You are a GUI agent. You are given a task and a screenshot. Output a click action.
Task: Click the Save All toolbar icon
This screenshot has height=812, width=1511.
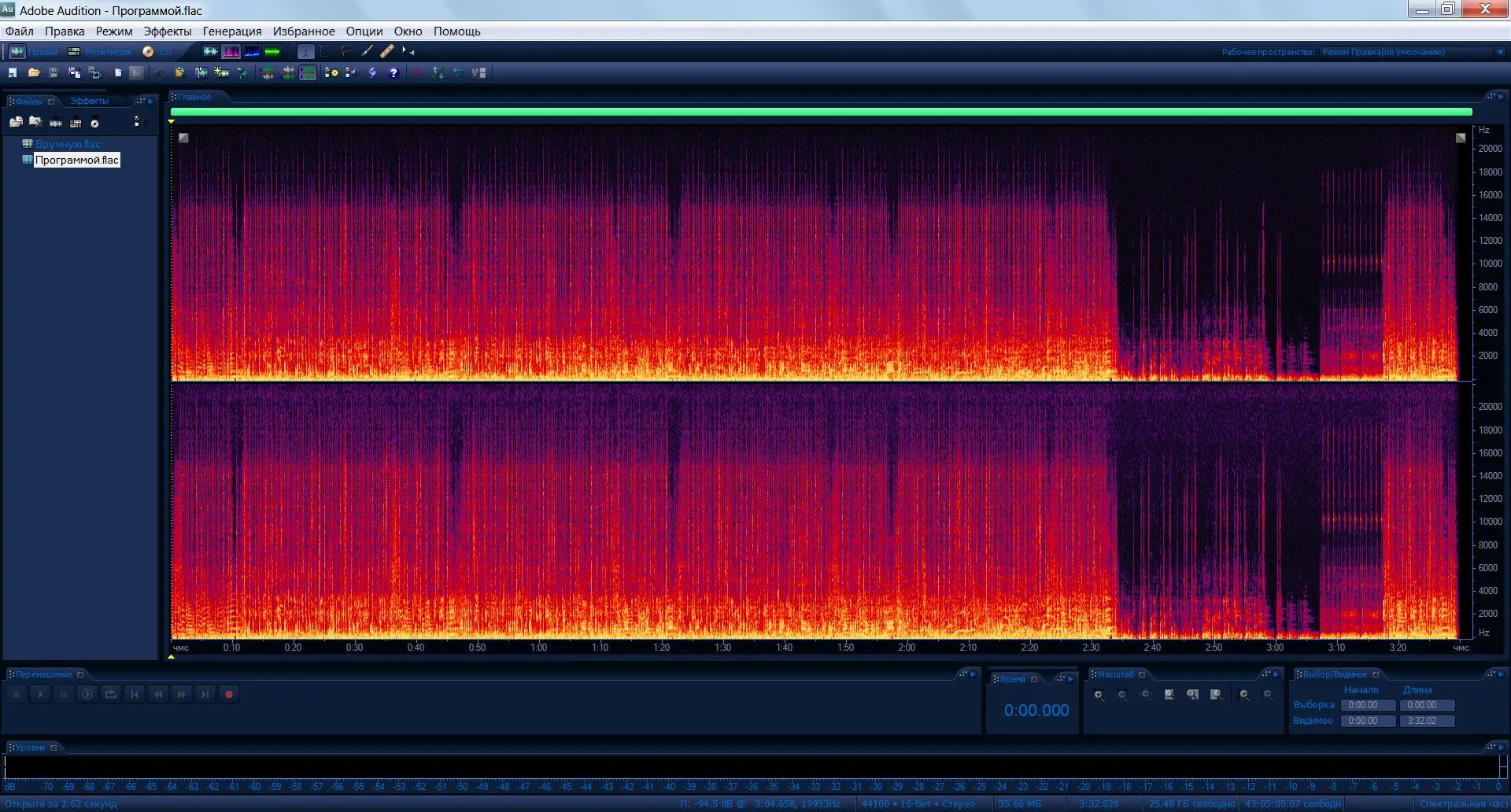tap(95, 73)
